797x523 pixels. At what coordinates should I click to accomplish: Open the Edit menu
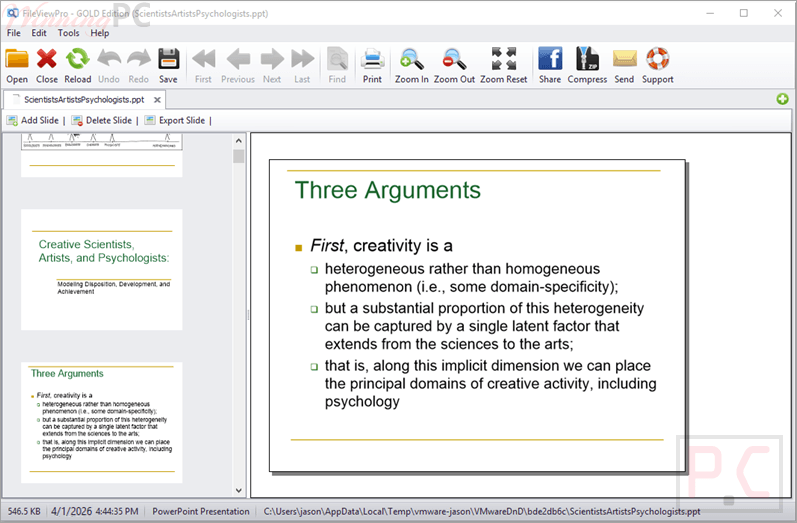click(x=39, y=33)
